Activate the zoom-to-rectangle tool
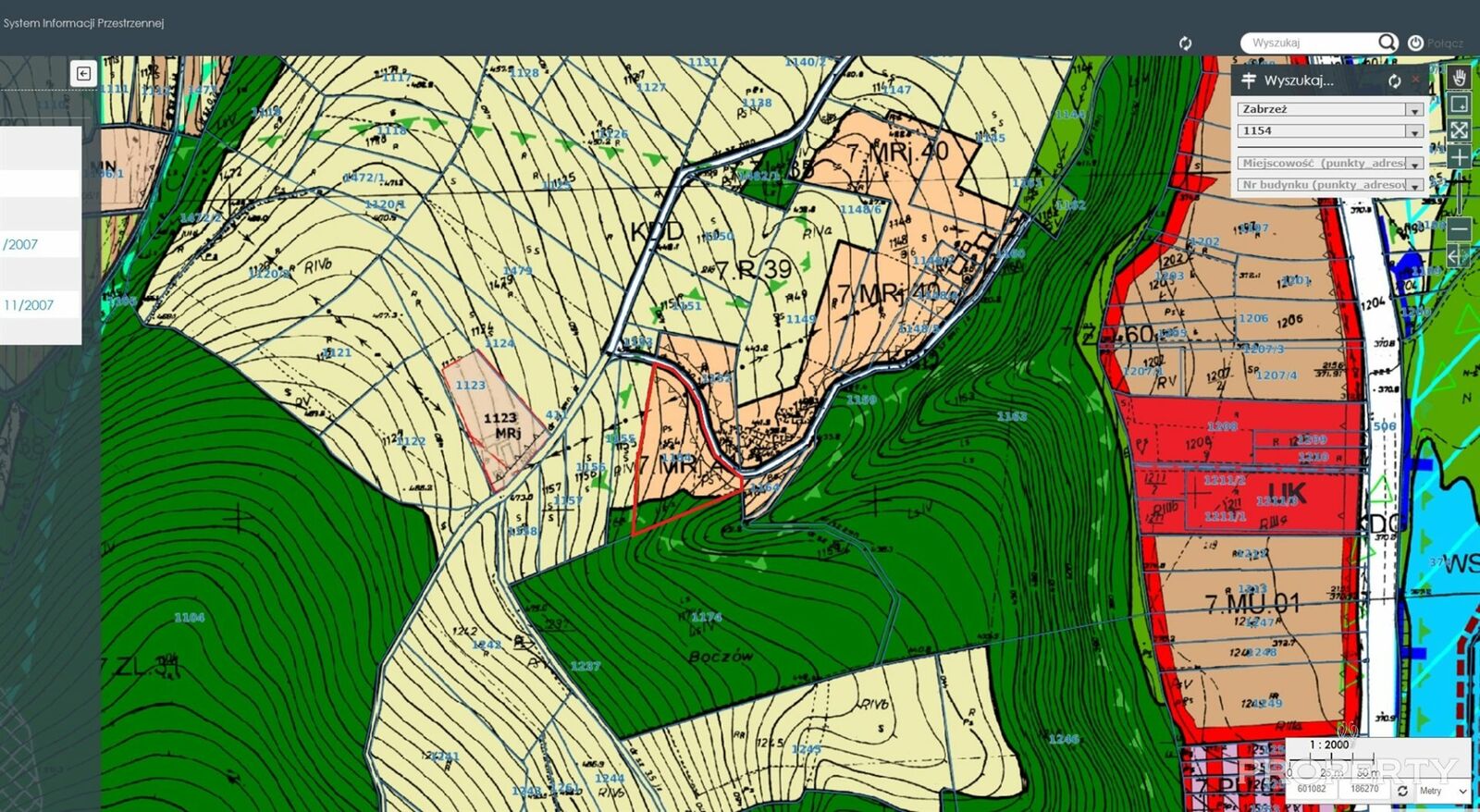The width and height of the screenshot is (1480, 812). 1459,104
